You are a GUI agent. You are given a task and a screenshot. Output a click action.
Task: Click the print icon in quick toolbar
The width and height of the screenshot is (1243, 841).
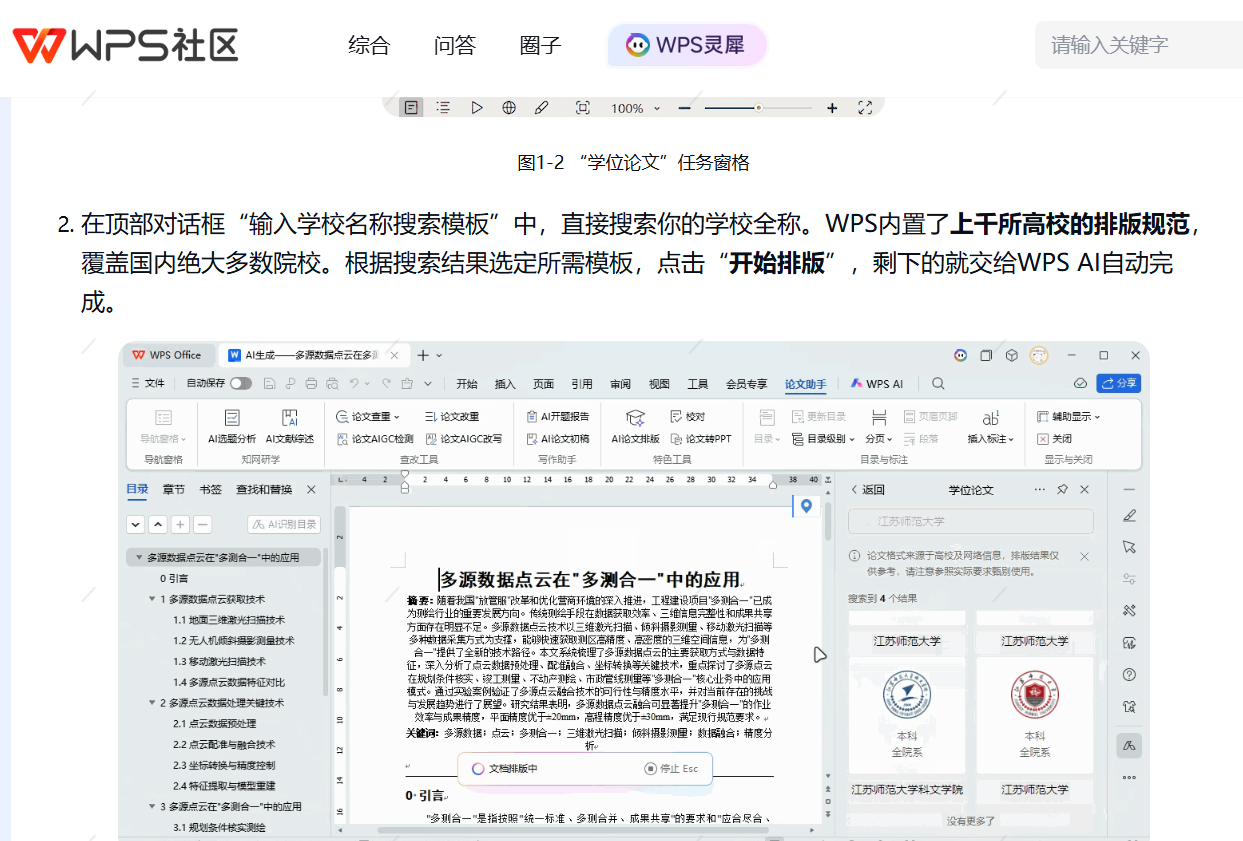click(x=311, y=384)
